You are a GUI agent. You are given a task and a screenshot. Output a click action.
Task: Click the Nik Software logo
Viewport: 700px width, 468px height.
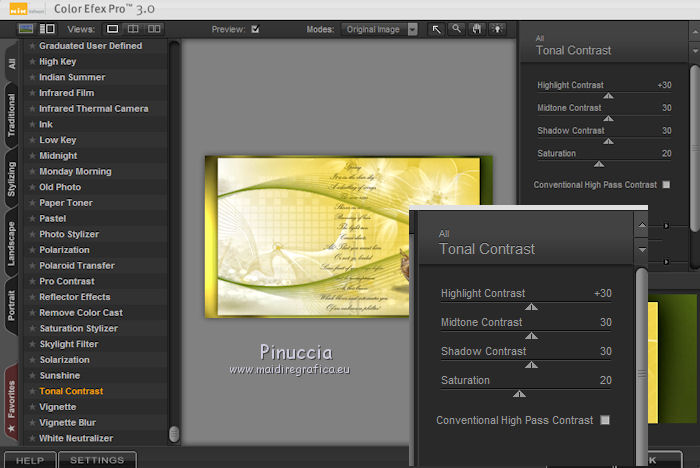18,9
